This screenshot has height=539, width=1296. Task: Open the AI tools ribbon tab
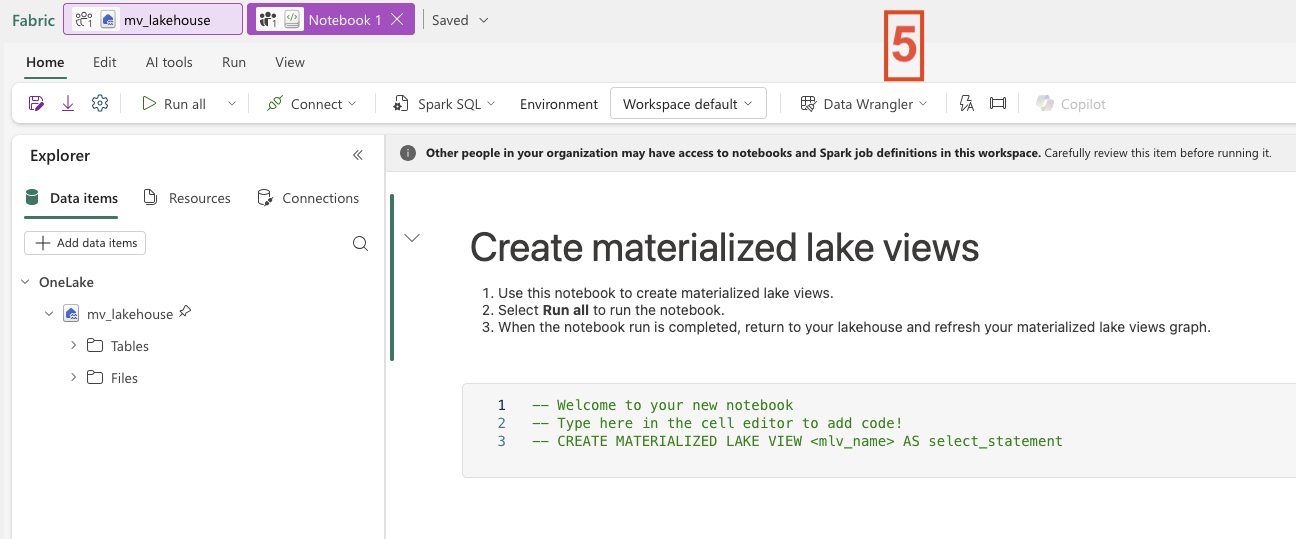point(169,62)
